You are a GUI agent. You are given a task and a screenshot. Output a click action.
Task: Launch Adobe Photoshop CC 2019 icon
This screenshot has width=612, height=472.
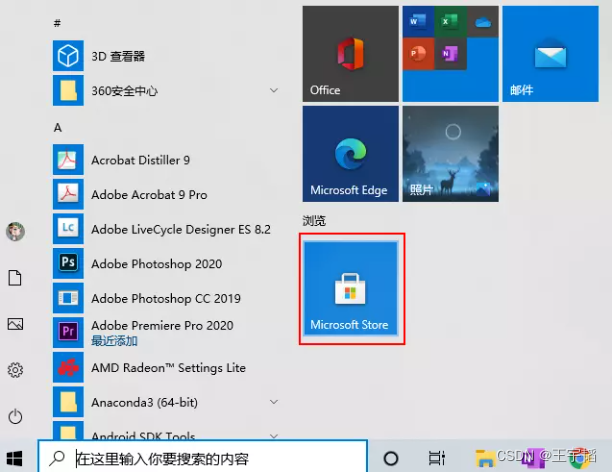[68, 298]
